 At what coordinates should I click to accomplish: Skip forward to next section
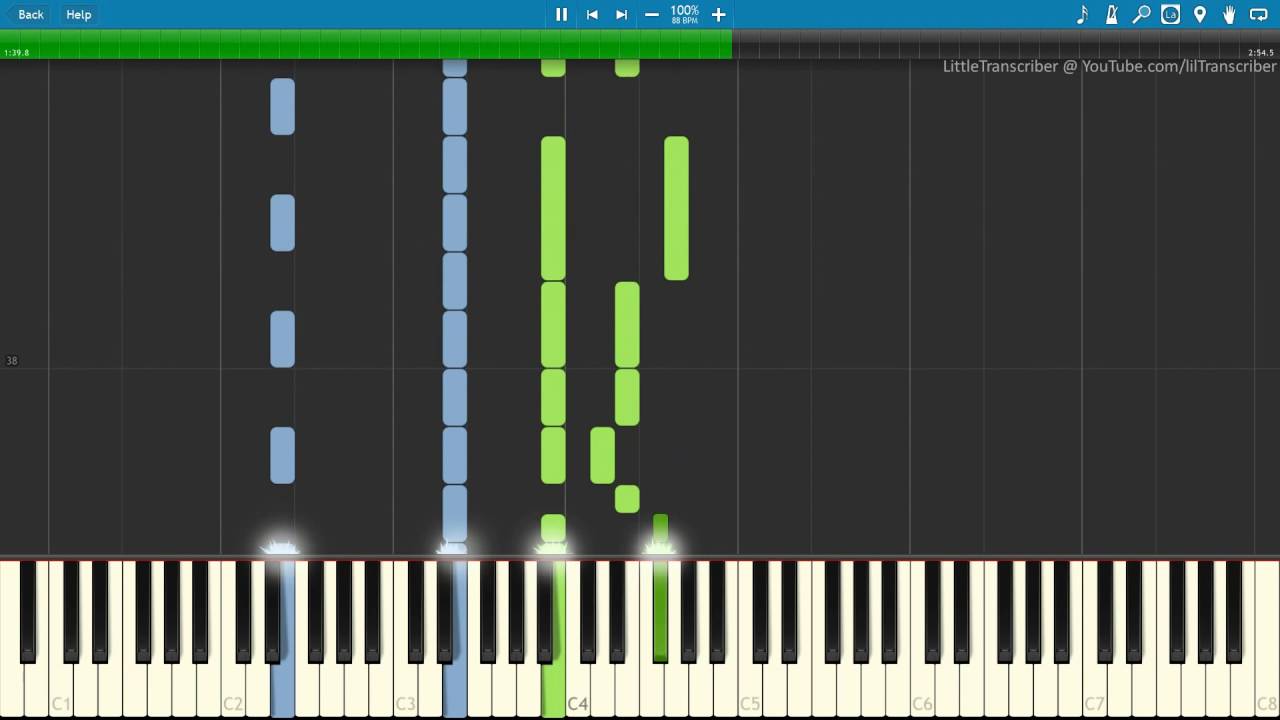point(621,14)
